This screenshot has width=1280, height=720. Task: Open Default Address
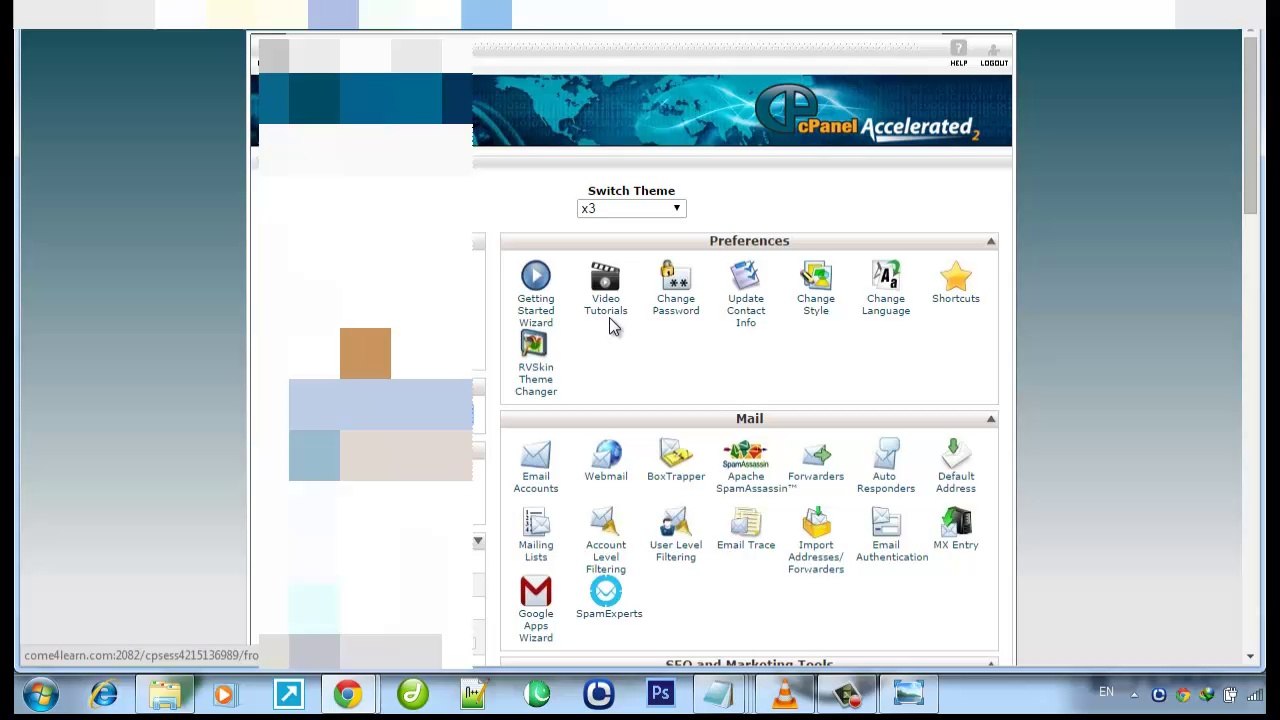(x=955, y=466)
